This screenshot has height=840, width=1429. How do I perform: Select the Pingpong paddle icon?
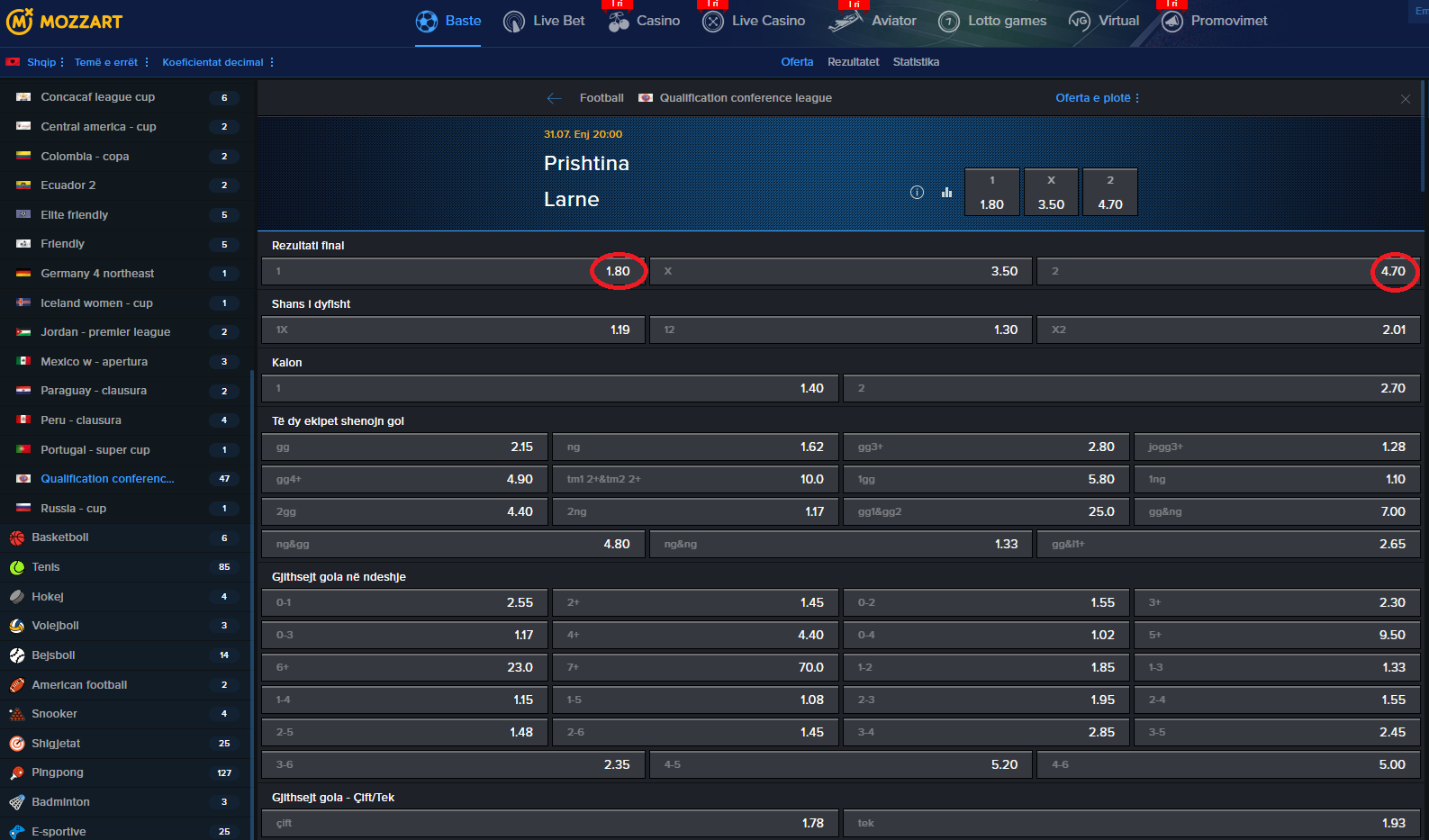tap(17, 772)
